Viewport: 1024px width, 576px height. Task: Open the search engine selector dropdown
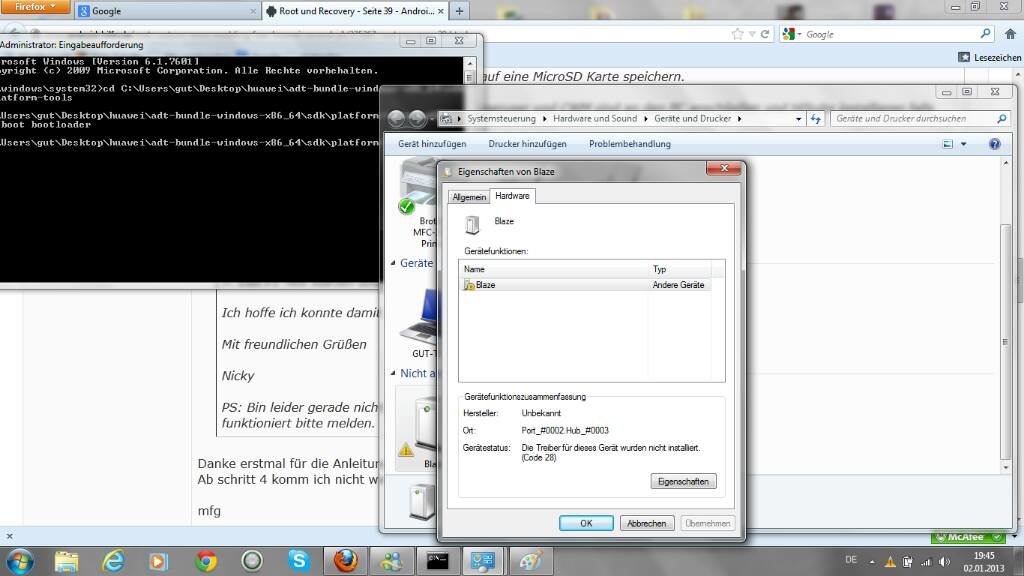tap(792, 34)
